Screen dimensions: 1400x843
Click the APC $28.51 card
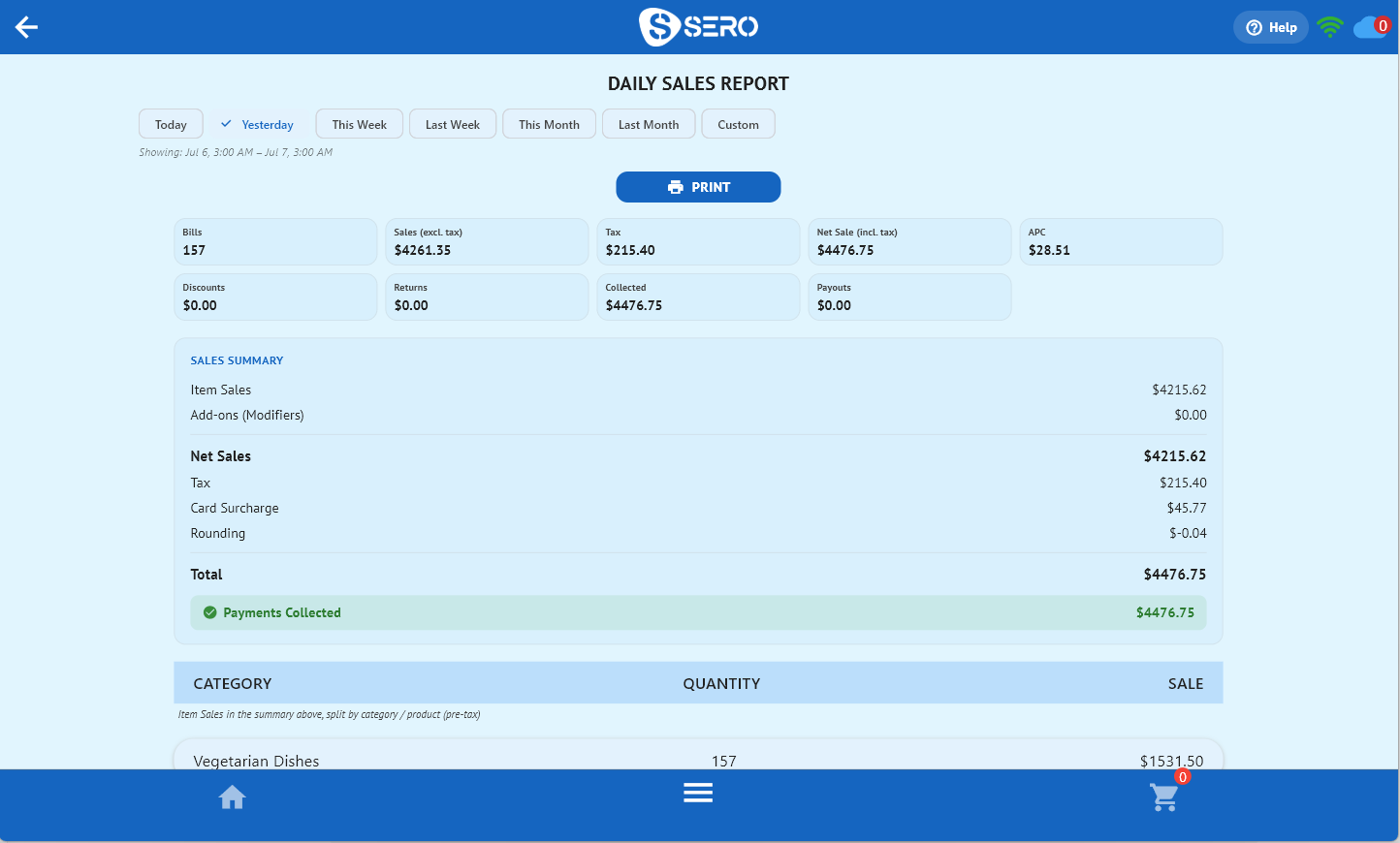1121,241
